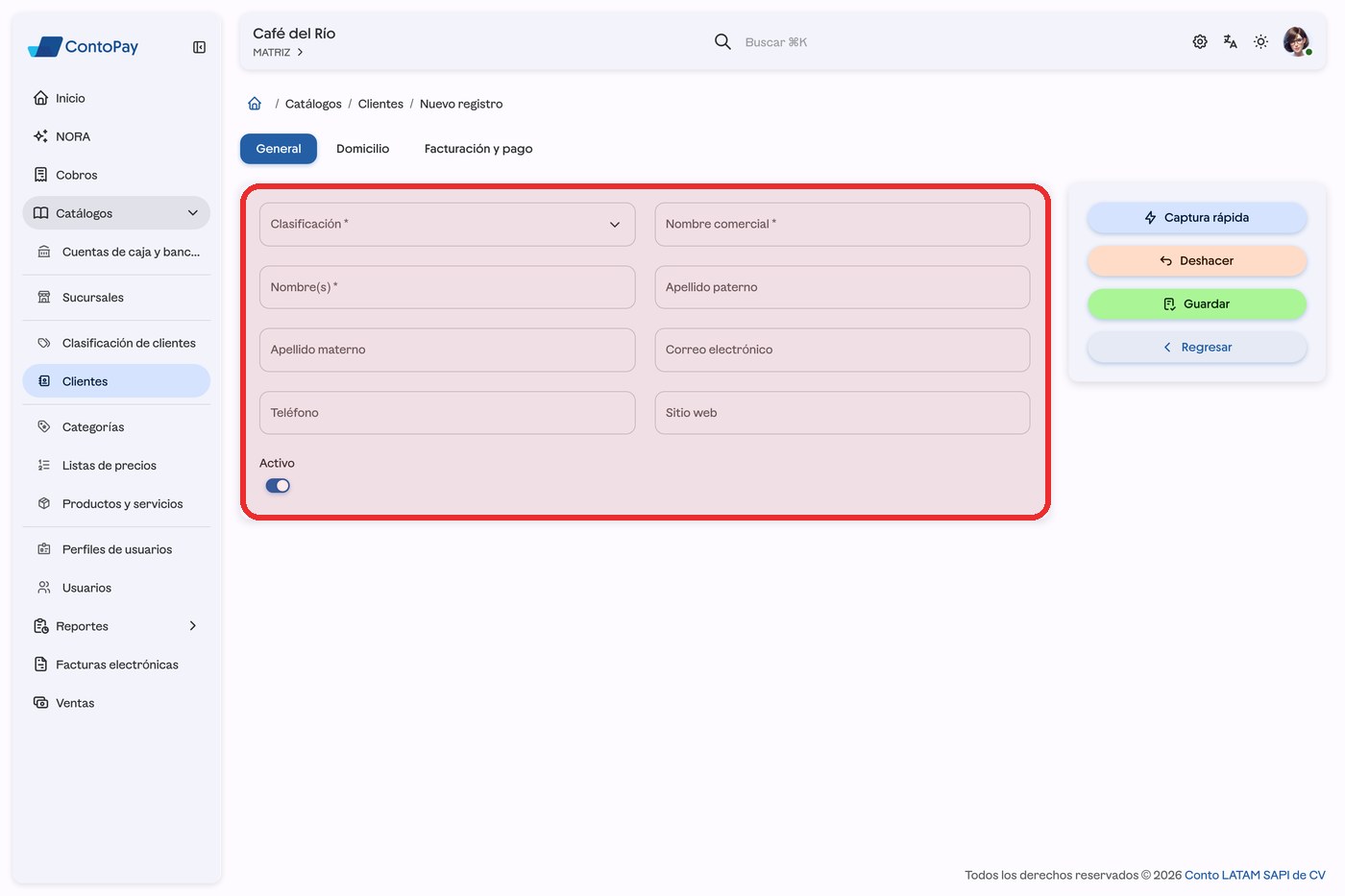
Task: Expand the Reportes submenu chevron
Action: (x=193, y=626)
